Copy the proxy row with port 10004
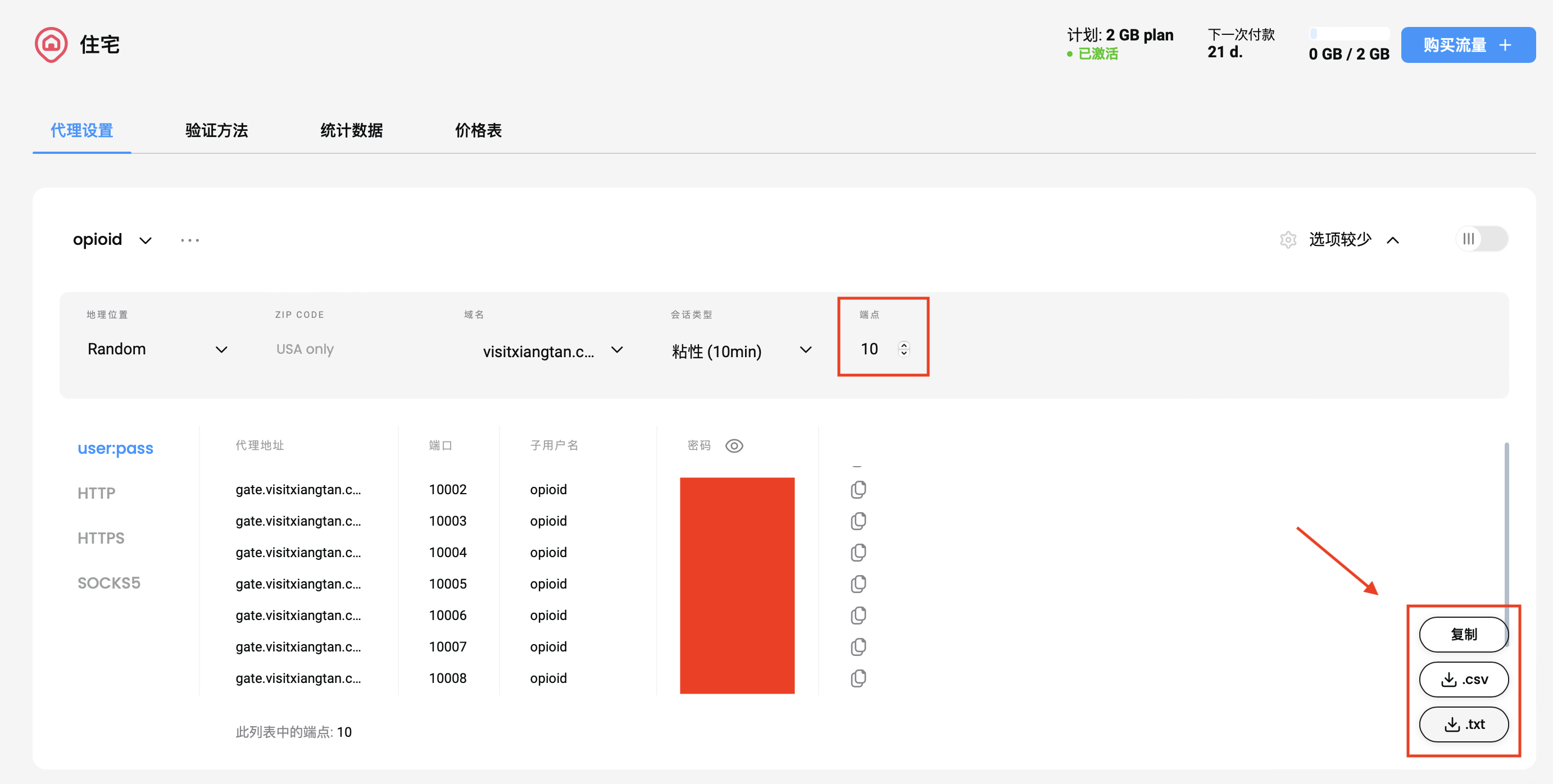 click(x=858, y=552)
